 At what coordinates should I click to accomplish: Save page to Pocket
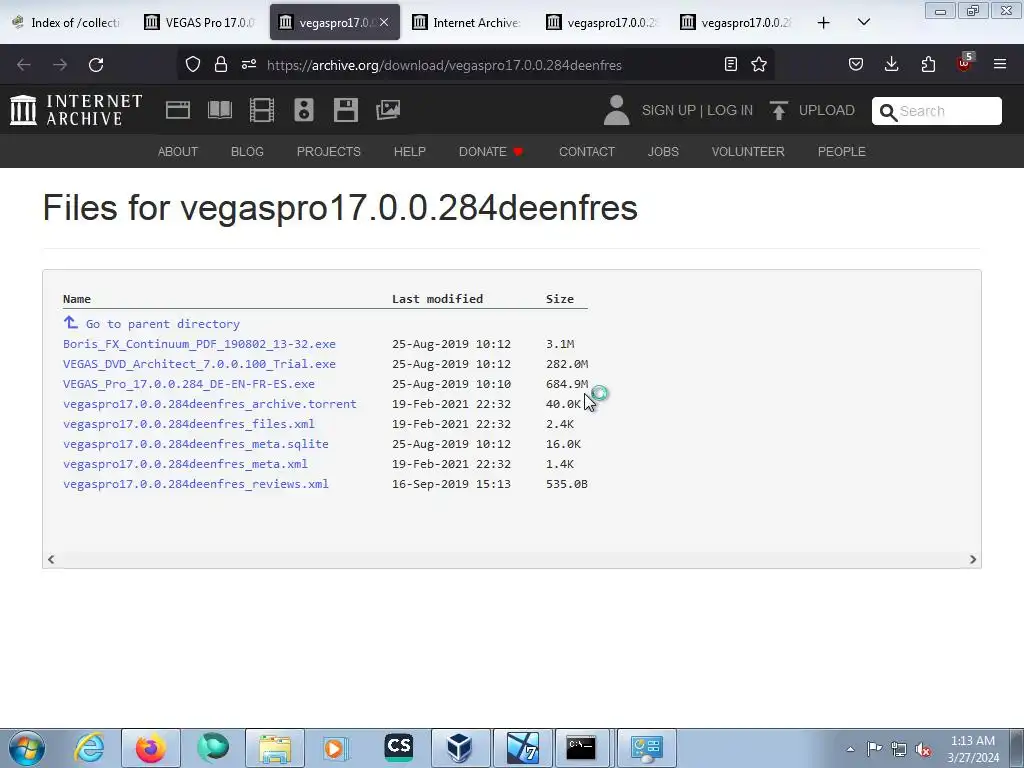click(856, 64)
